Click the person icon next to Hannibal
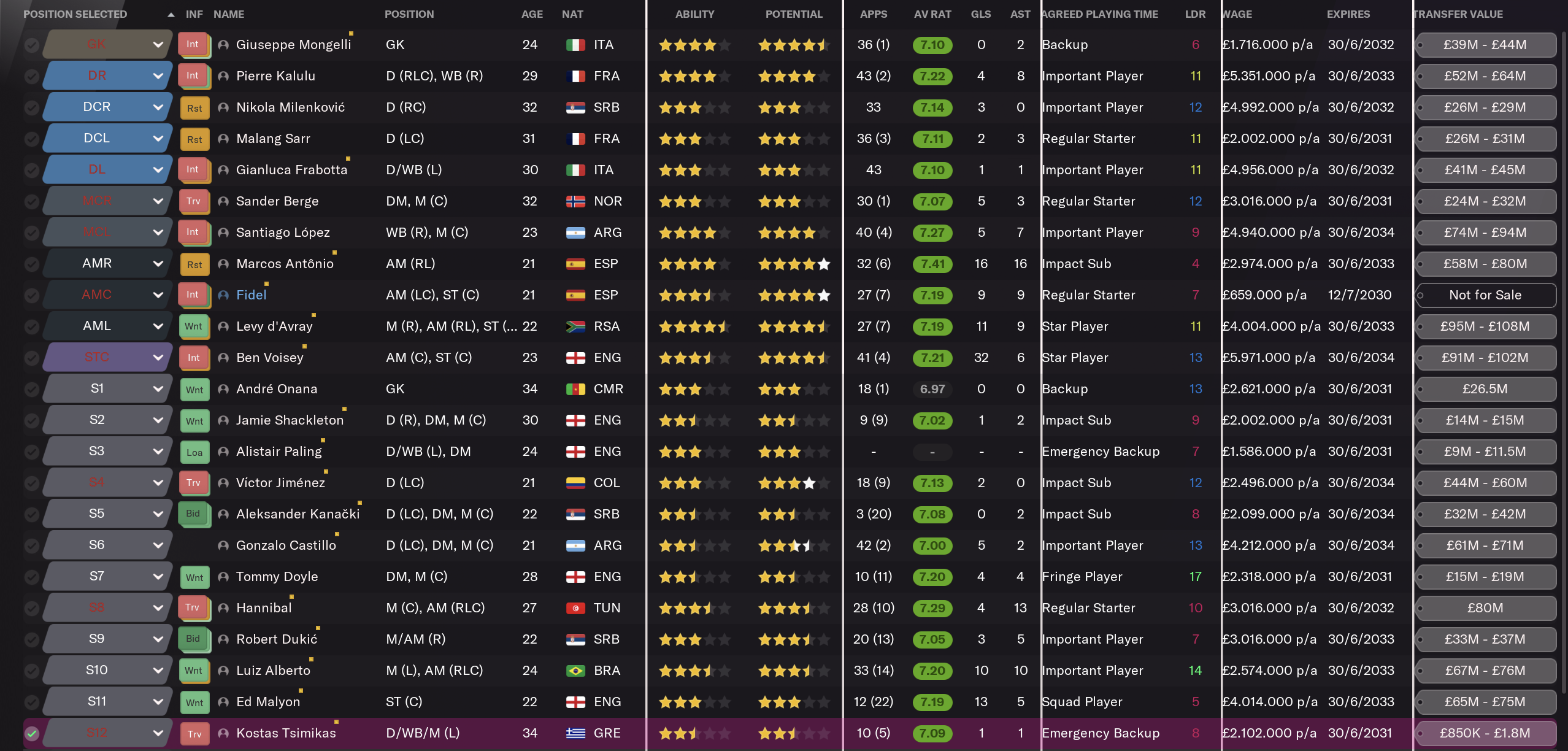1568x751 pixels. [x=223, y=608]
